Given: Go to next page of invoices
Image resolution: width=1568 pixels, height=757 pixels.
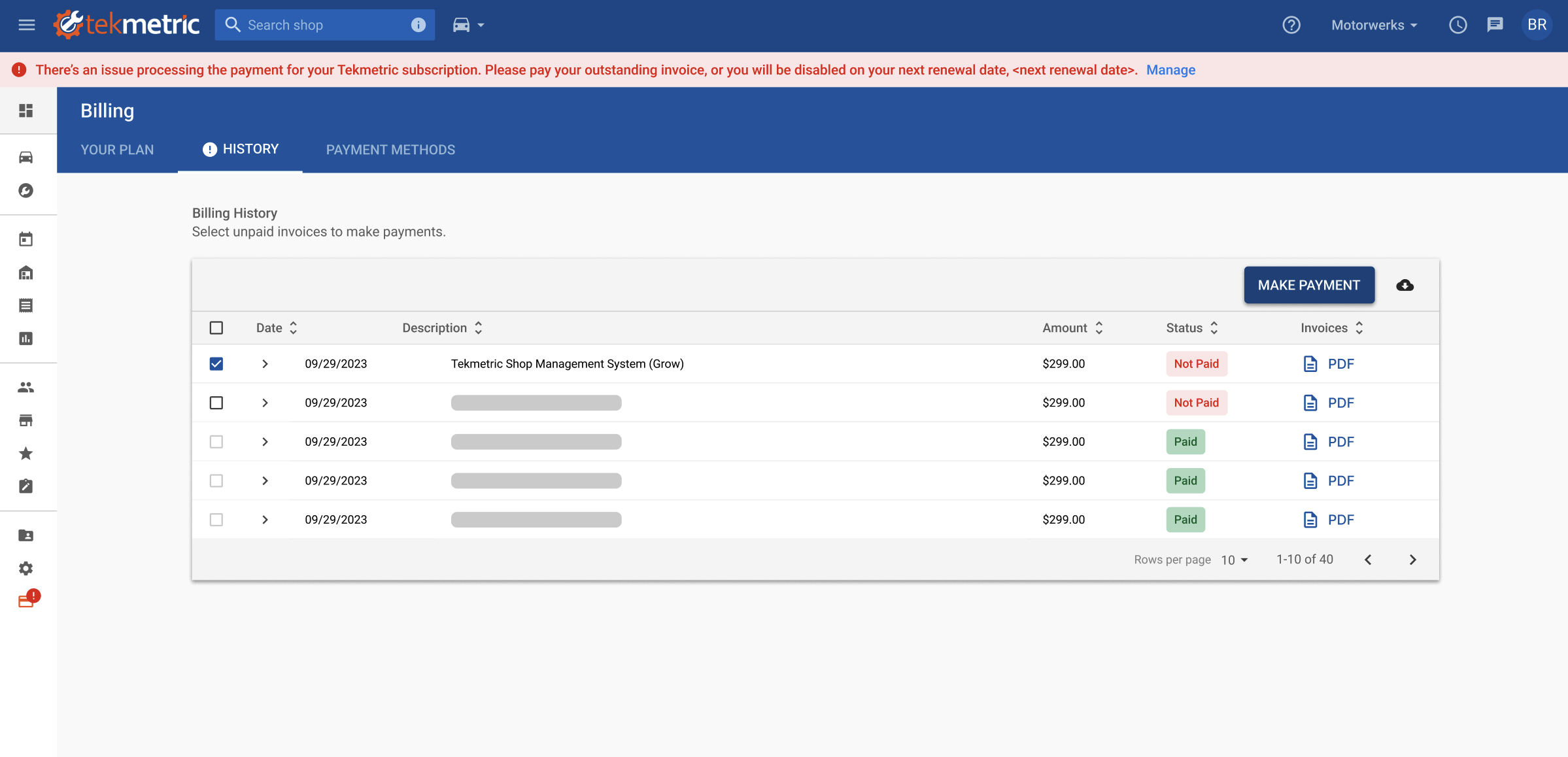Looking at the screenshot, I should click(x=1412, y=560).
